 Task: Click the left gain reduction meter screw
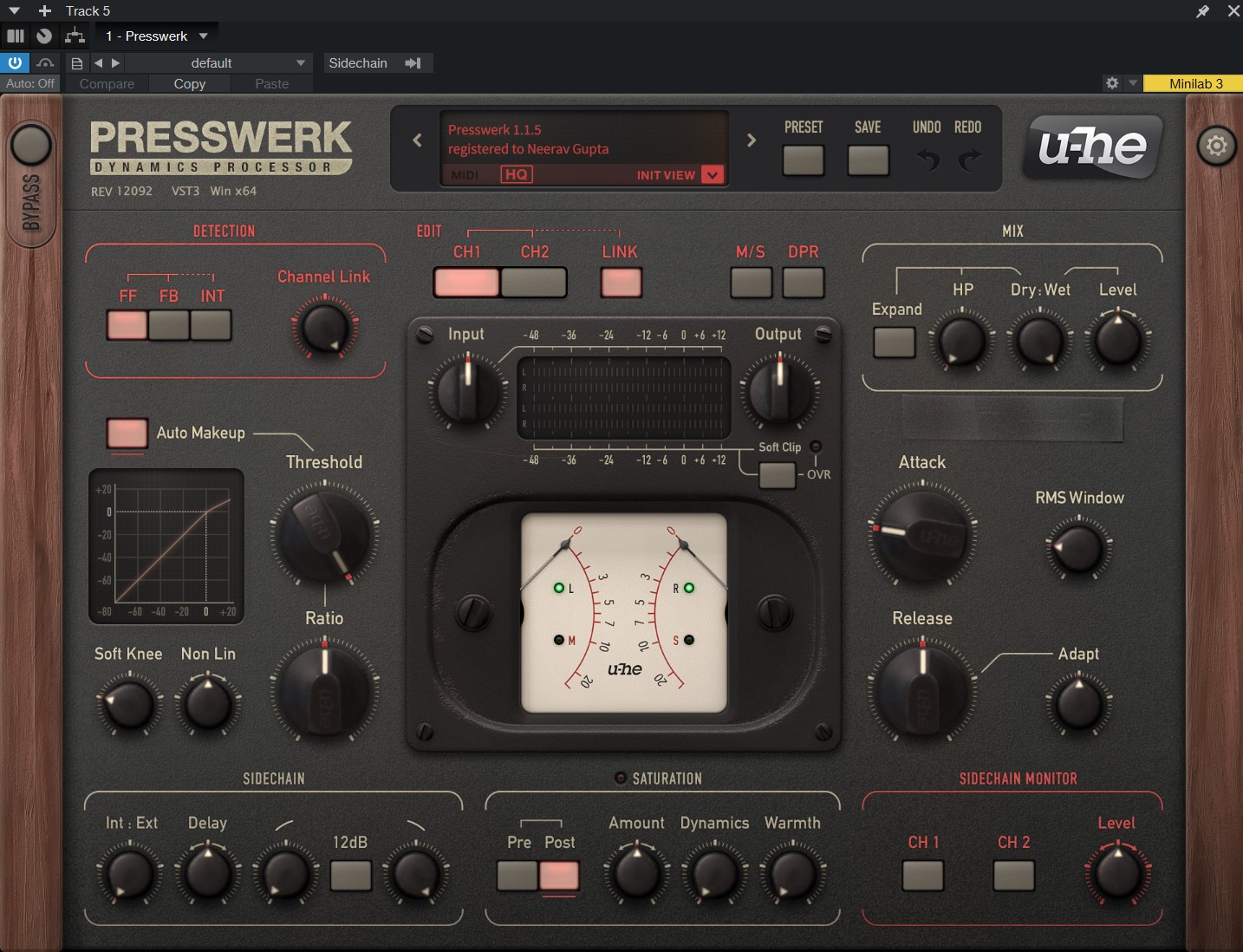475,612
